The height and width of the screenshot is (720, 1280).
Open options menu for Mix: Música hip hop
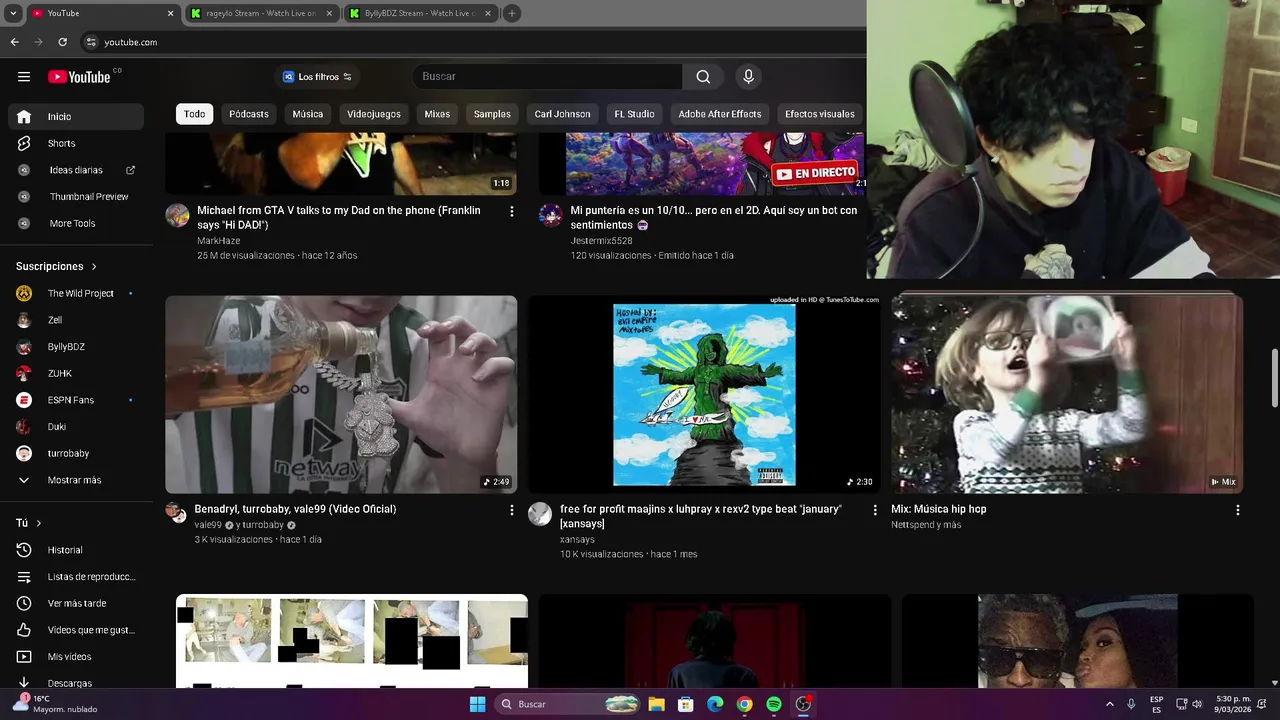pos(1237,510)
